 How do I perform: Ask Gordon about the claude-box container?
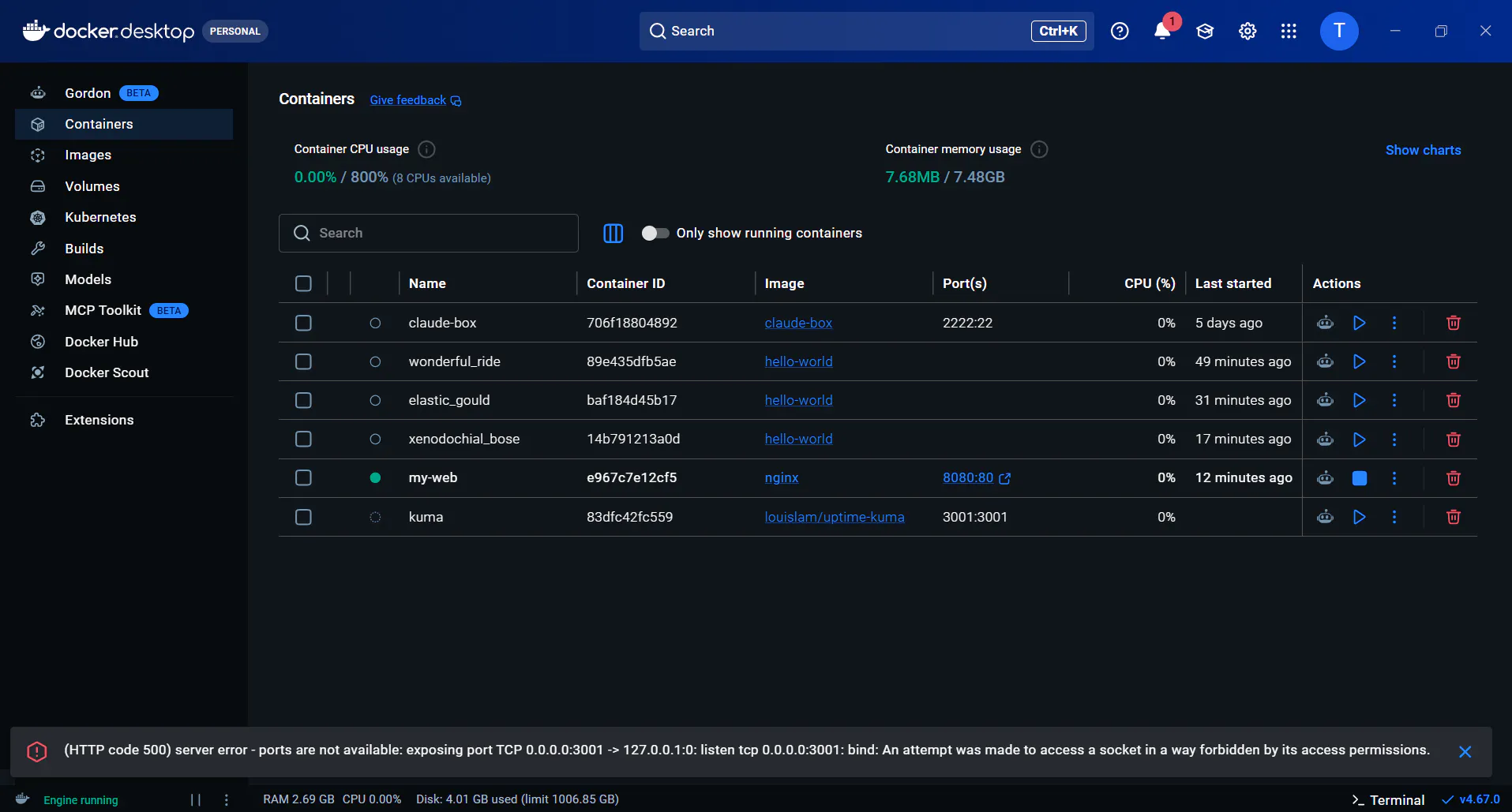click(x=1326, y=323)
